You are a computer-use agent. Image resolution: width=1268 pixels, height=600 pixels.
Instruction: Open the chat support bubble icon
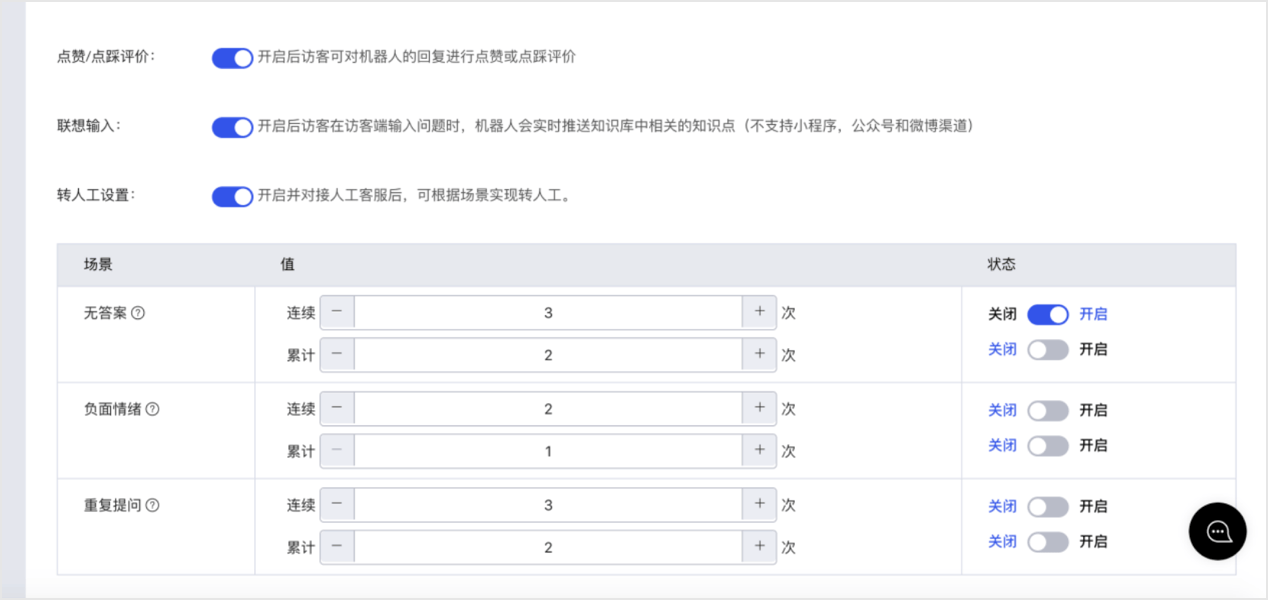1217,531
